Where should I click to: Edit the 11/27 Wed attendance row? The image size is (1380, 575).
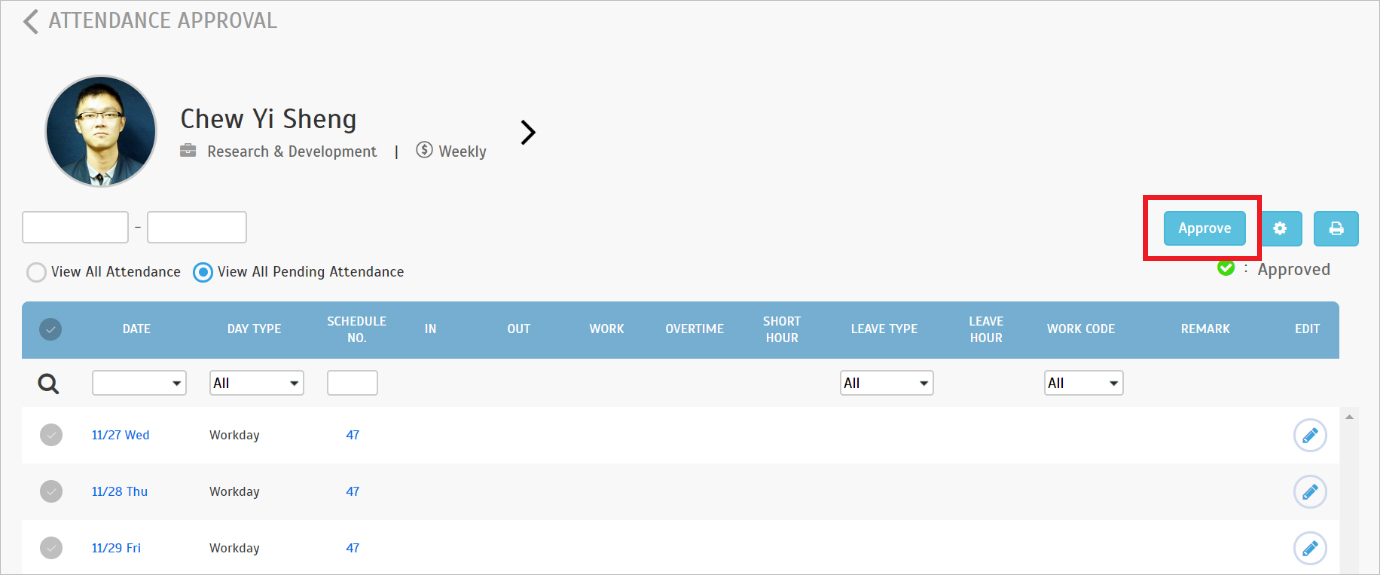1310,435
